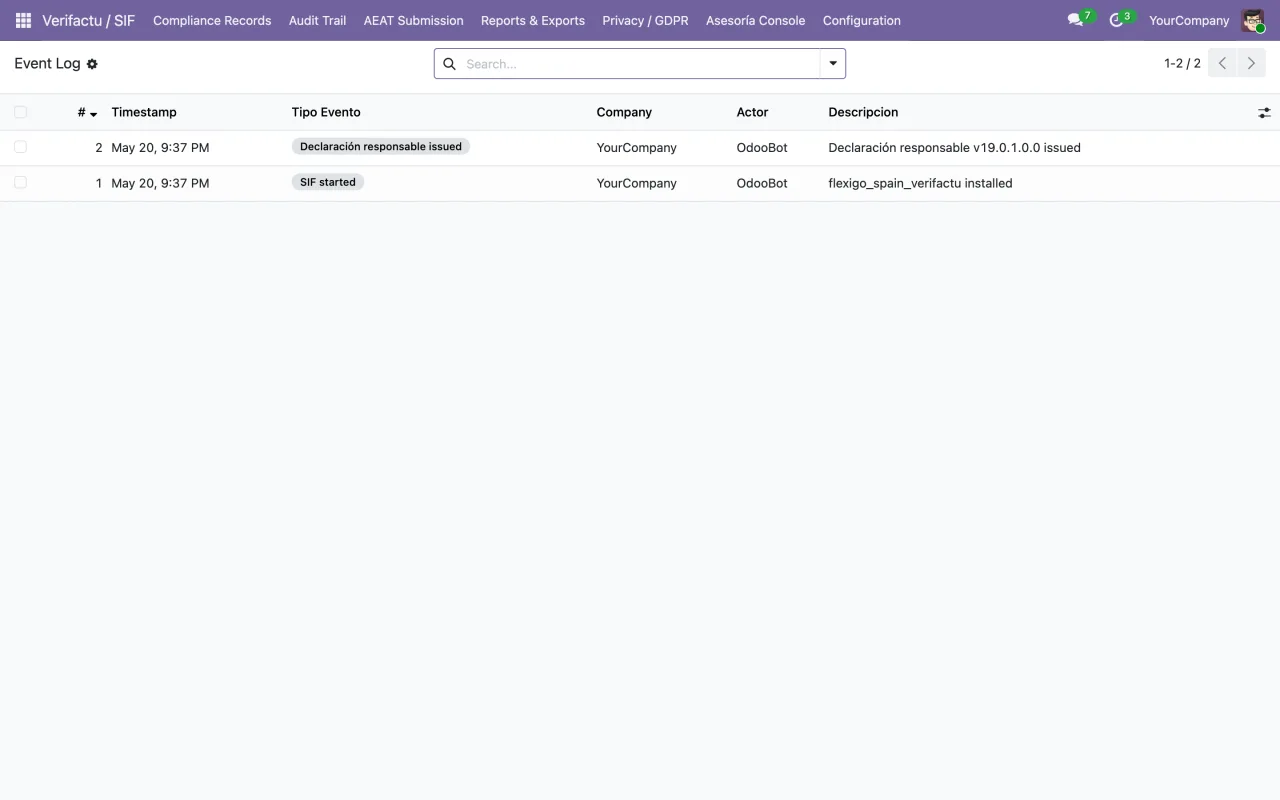Image resolution: width=1280 pixels, height=800 pixels.
Task: Open 'Declaración responsable v19.0.1.0.0 issued' description
Action: [x=955, y=147]
